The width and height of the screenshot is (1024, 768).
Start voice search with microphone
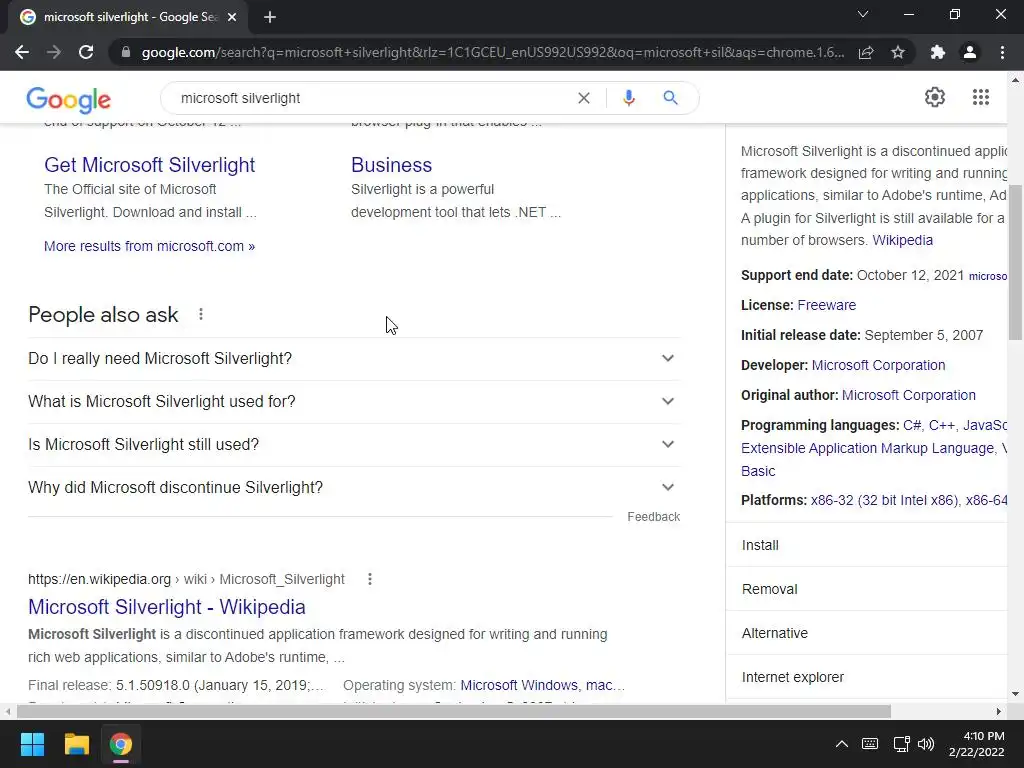click(x=628, y=98)
